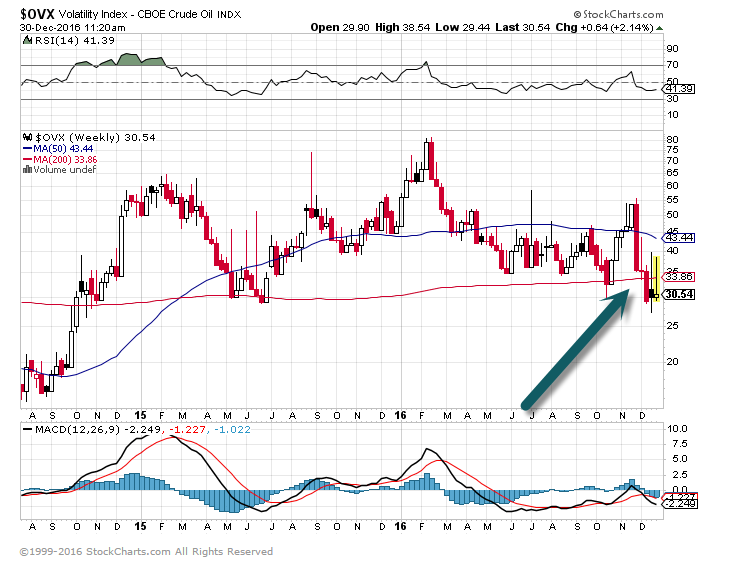Click the green up-triangle beside the change value

(659, 28)
